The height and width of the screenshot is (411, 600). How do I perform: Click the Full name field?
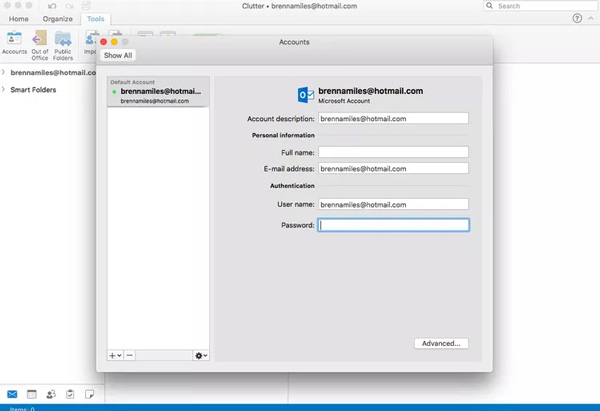(393, 152)
